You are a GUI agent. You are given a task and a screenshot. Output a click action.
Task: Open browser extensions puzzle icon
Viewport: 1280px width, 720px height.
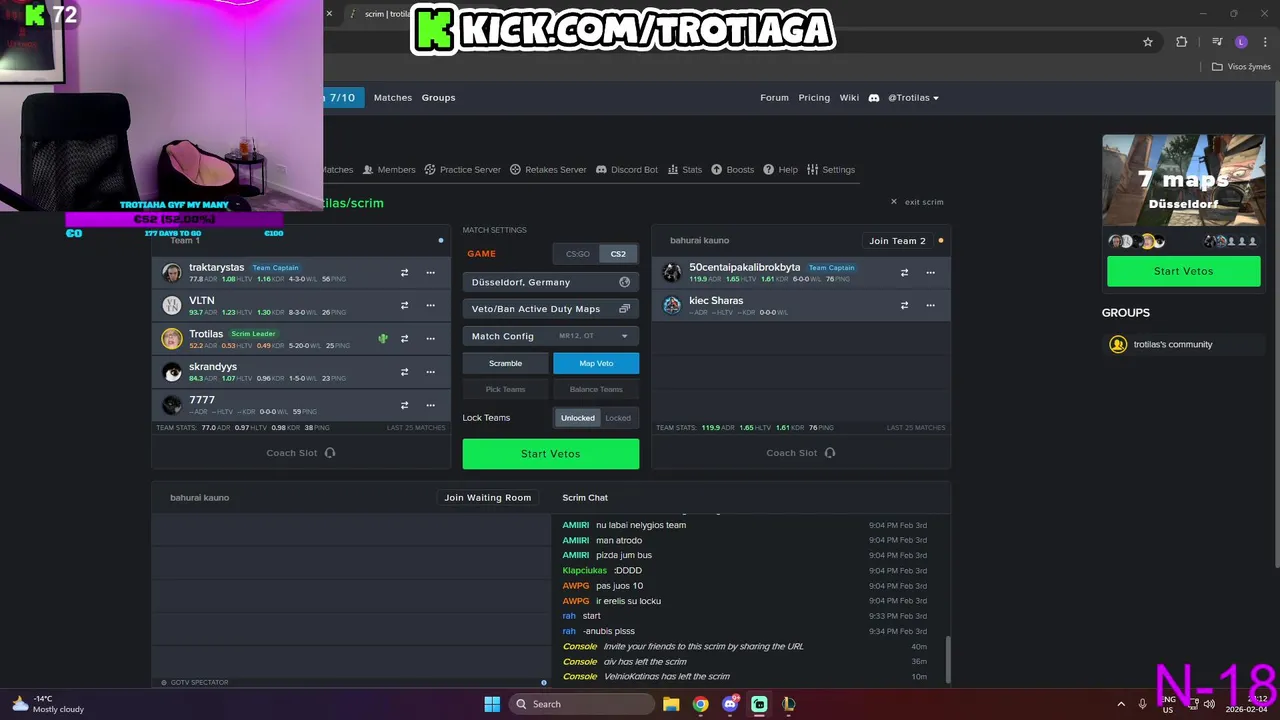point(1181,42)
